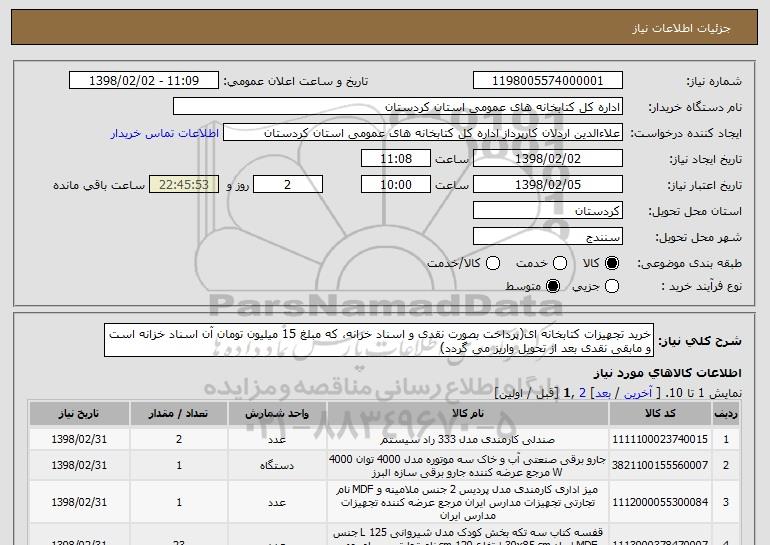Click the تعداد / مقدار column header
The image size is (770, 545).
point(179,413)
